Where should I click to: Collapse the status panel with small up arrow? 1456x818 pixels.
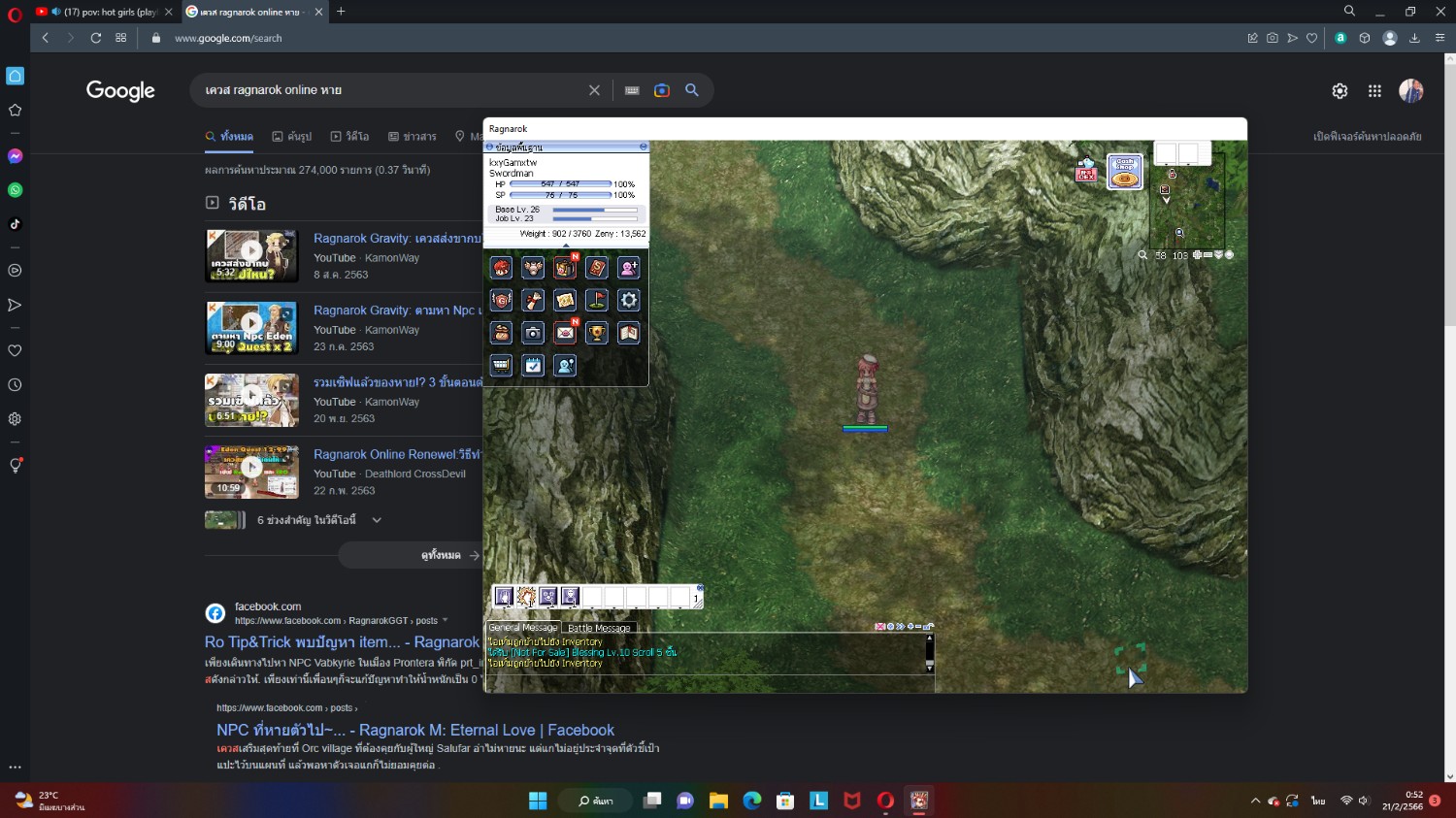pyautogui.click(x=566, y=245)
